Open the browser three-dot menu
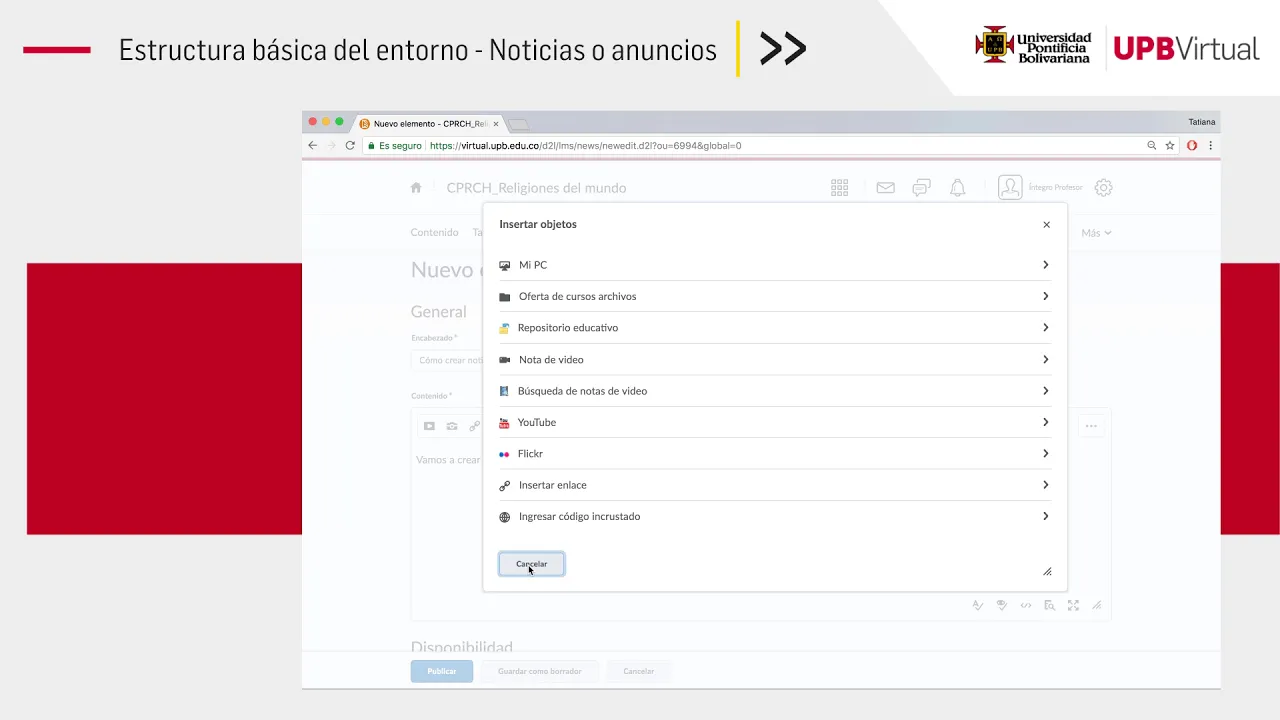This screenshot has height=720, width=1280. (1210, 145)
